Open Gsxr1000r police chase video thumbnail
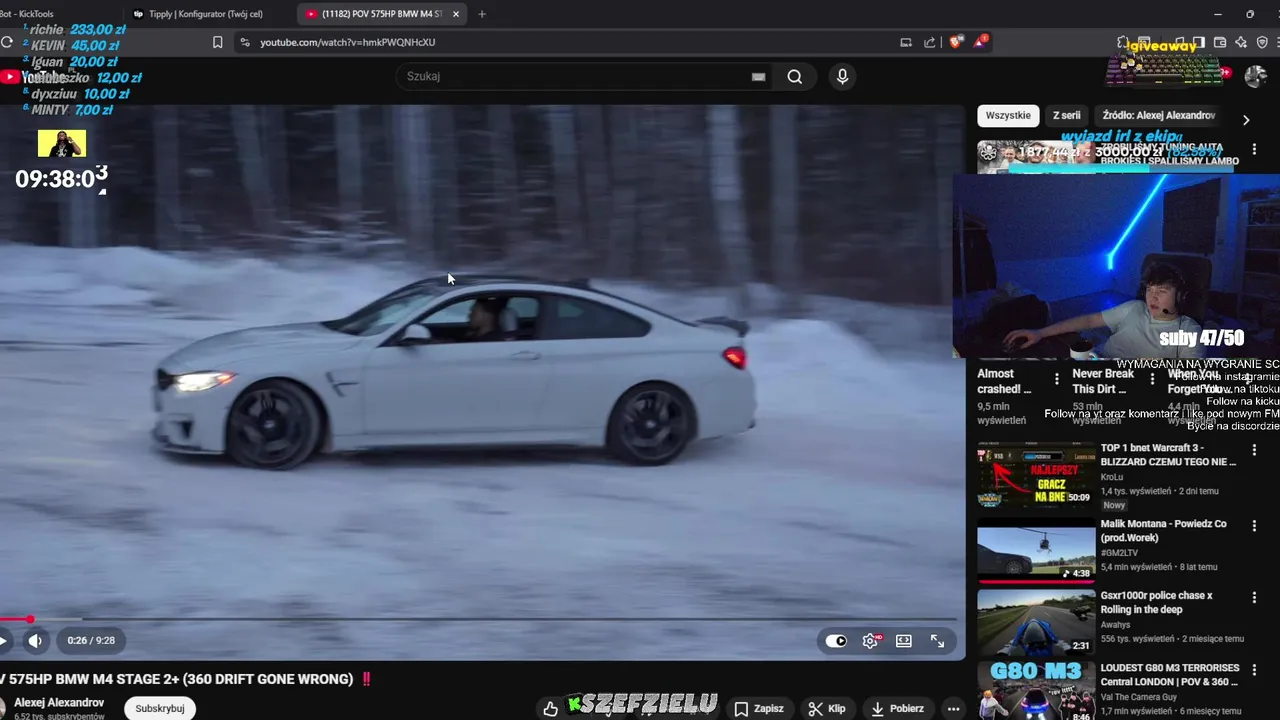Viewport: 1280px width, 720px height. (1036, 622)
